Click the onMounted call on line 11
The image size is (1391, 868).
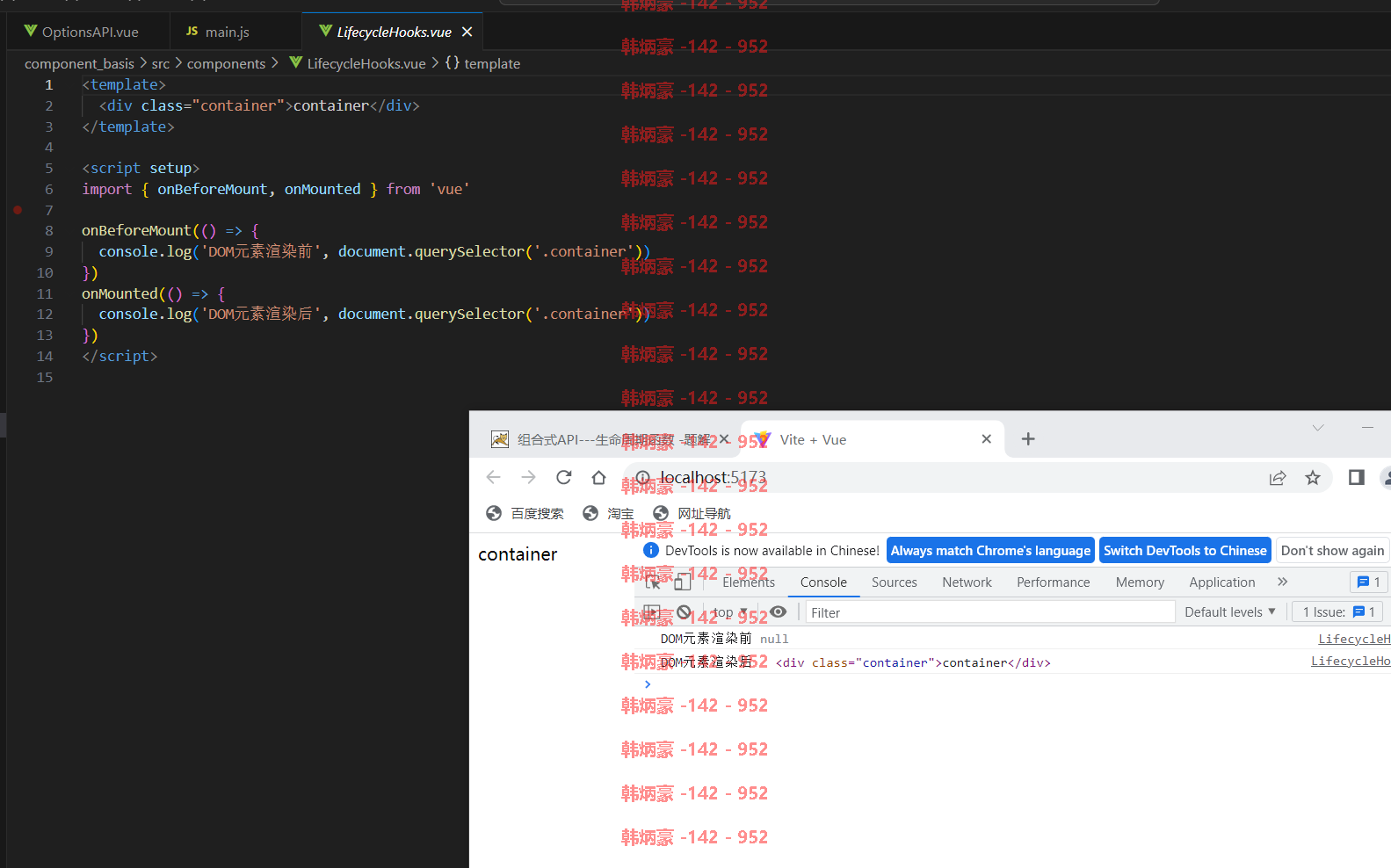tap(120, 293)
